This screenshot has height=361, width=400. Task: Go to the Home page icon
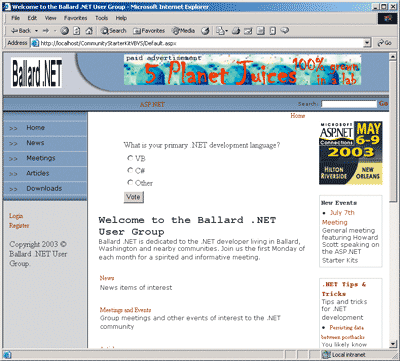[89, 31]
